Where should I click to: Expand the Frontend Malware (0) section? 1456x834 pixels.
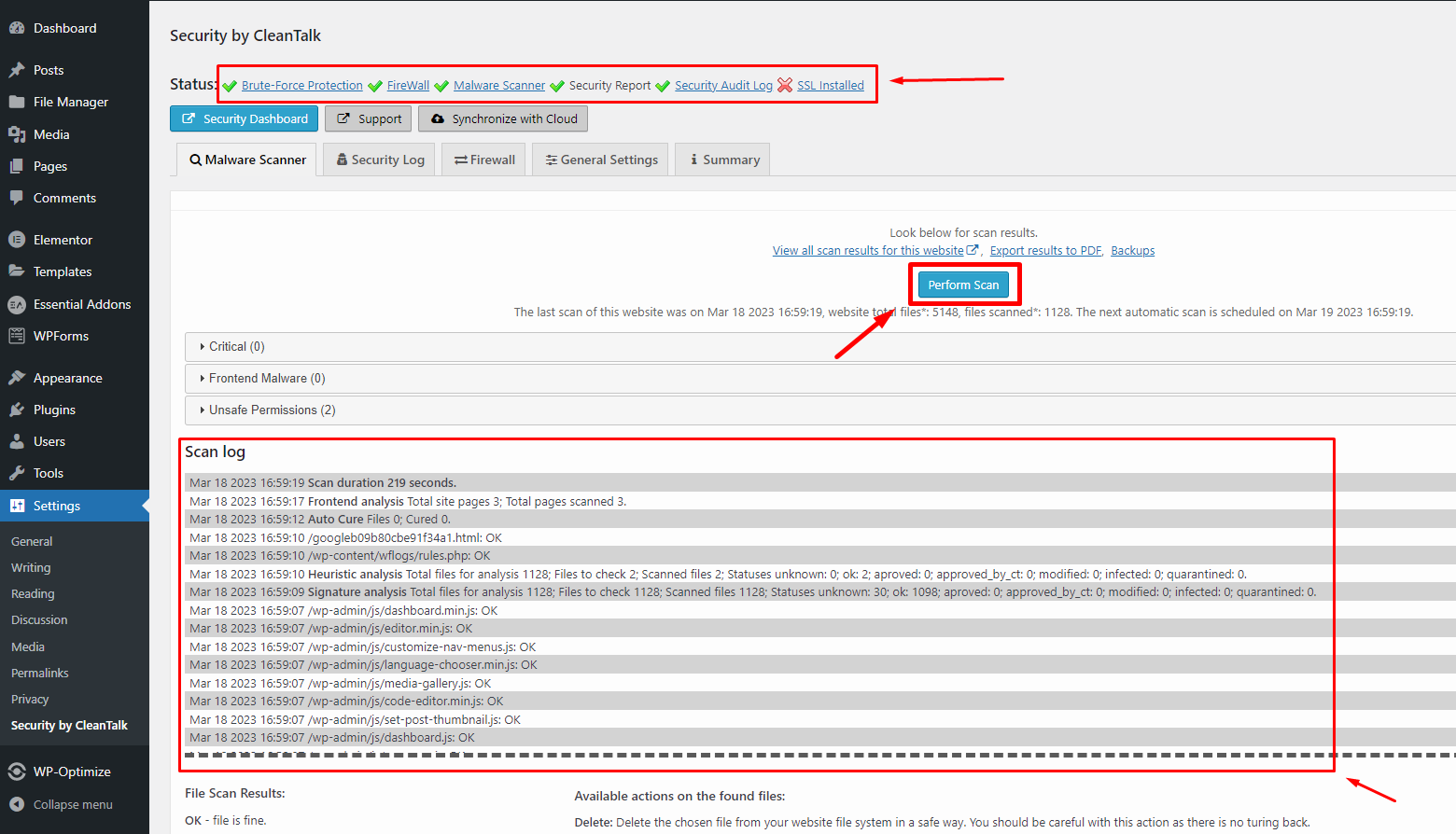pyautogui.click(x=820, y=378)
